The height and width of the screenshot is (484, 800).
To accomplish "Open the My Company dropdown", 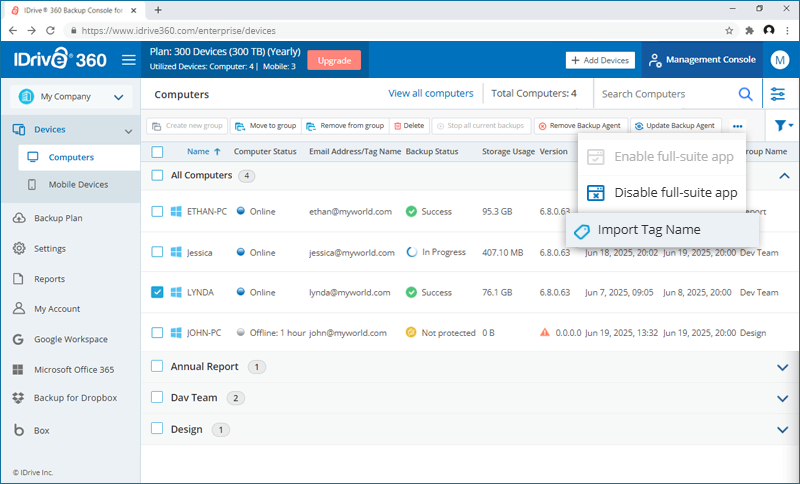I will [71, 96].
